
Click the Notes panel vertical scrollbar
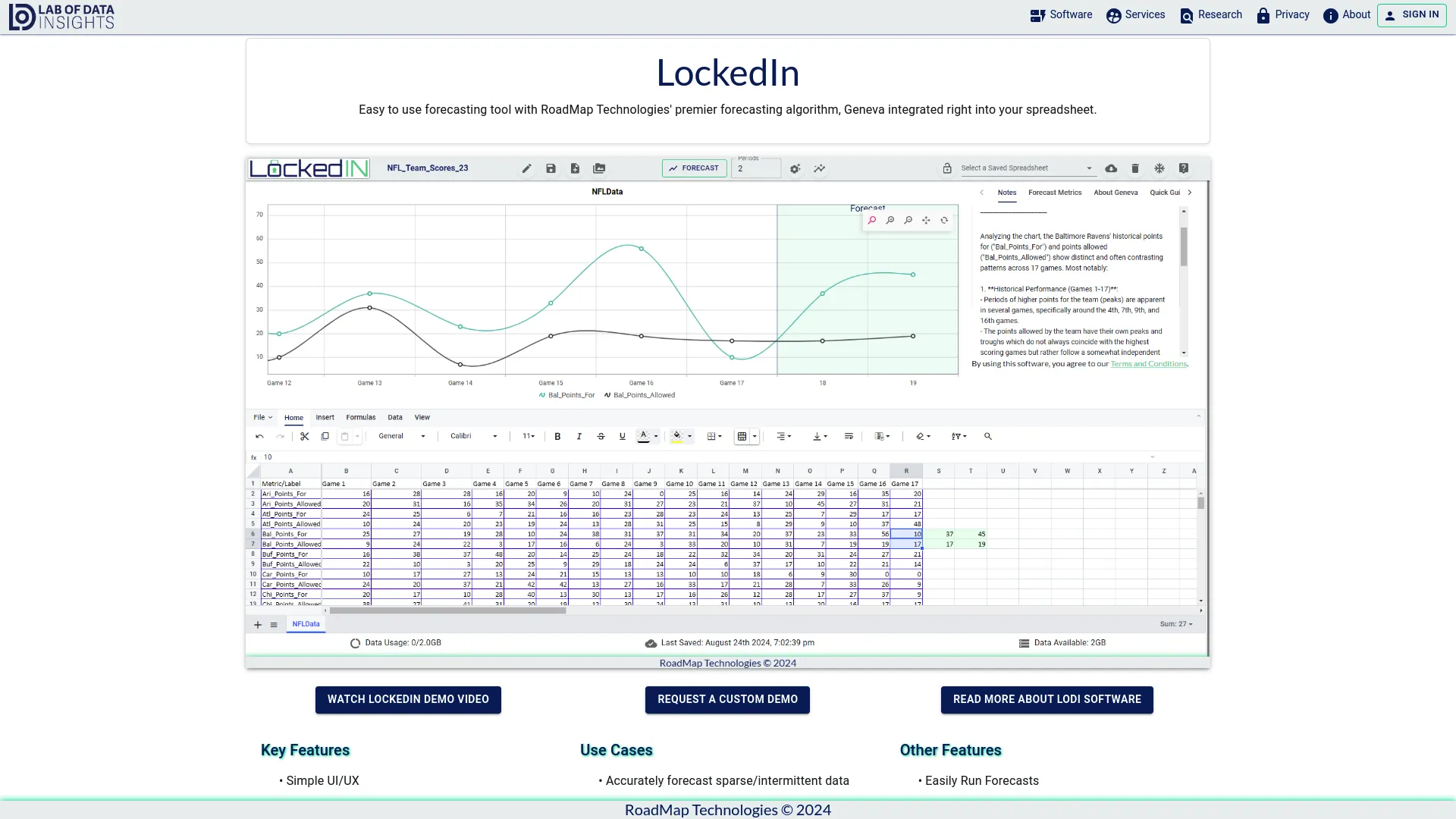point(1184,247)
